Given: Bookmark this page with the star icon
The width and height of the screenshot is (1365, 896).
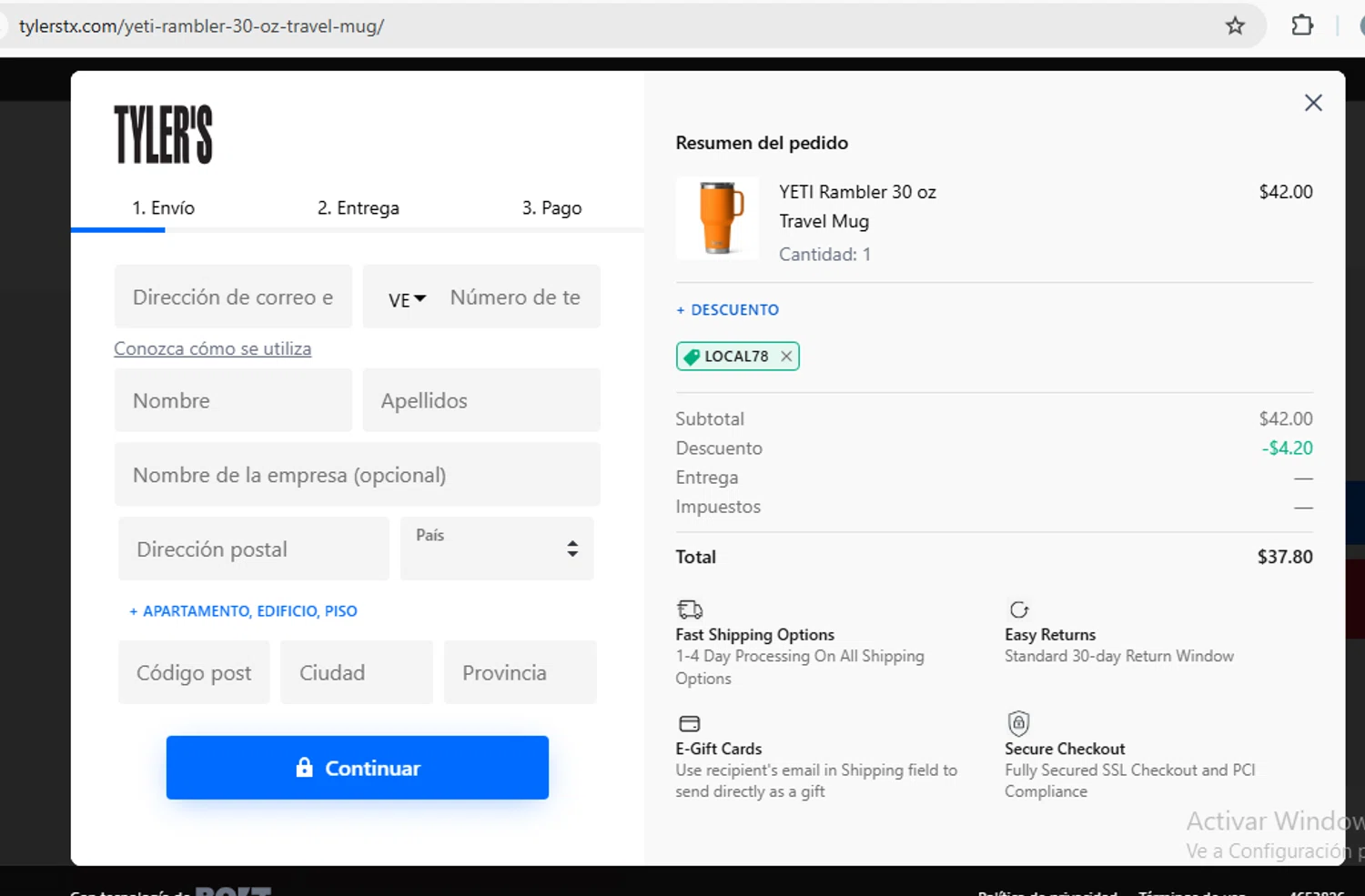Looking at the screenshot, I should click(1235, 25).
